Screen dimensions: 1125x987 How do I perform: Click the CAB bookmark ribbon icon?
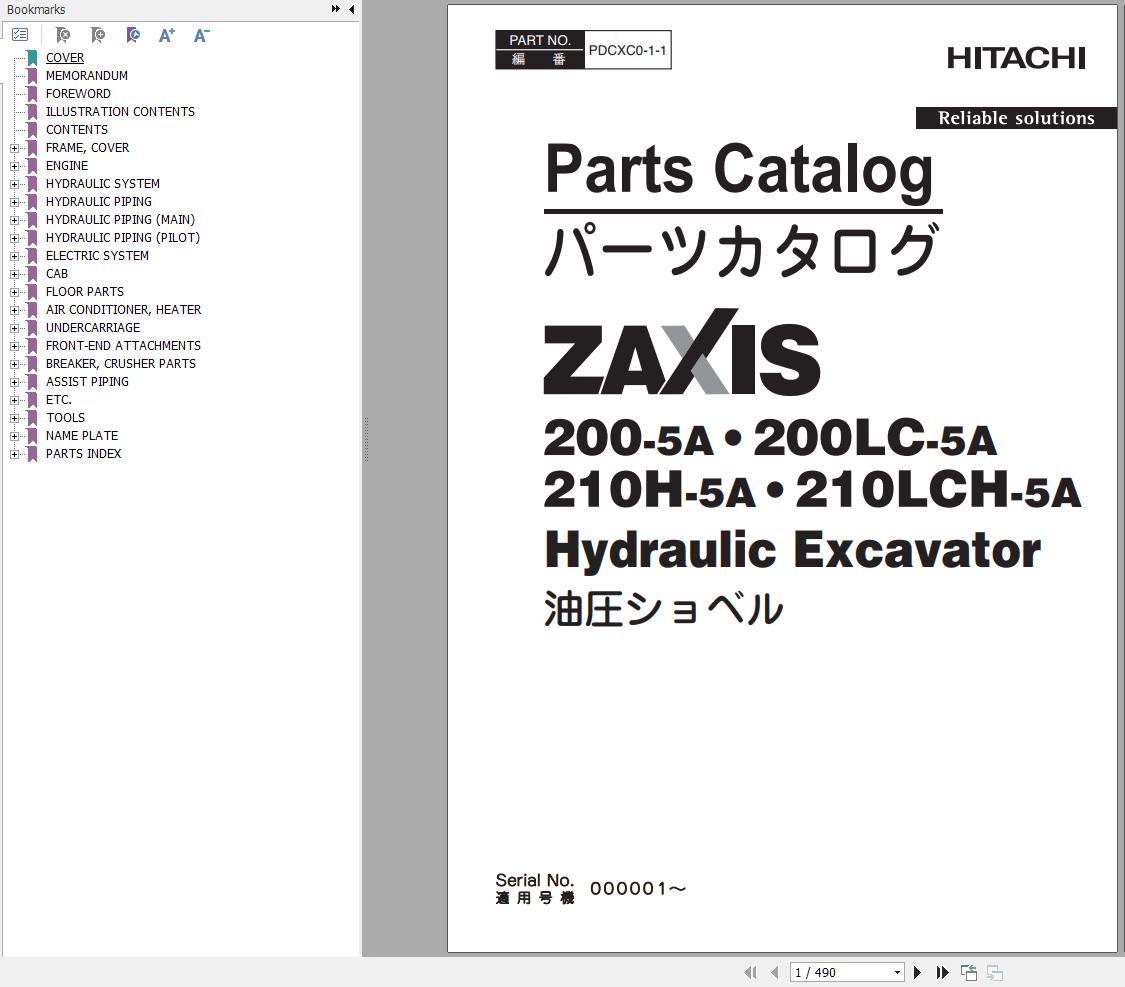(32, 273)
